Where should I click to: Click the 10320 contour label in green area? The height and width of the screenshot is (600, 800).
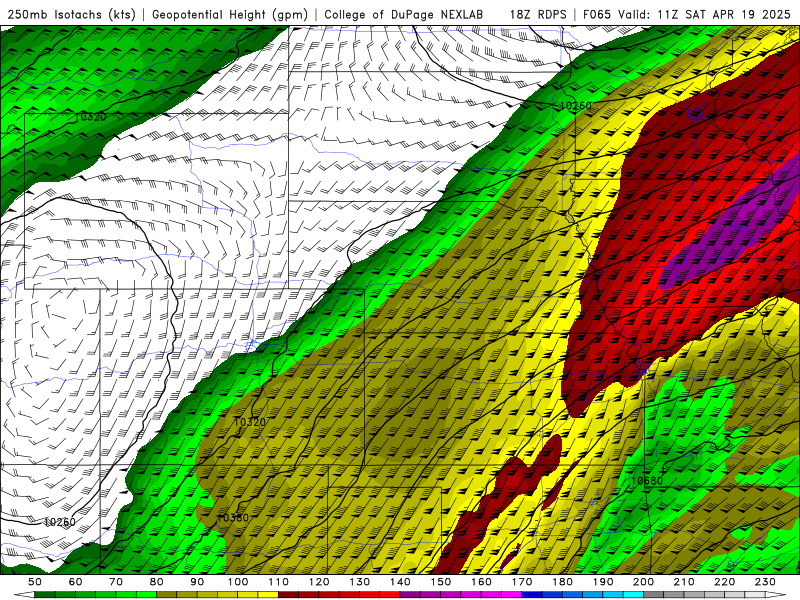pos(90,117)
